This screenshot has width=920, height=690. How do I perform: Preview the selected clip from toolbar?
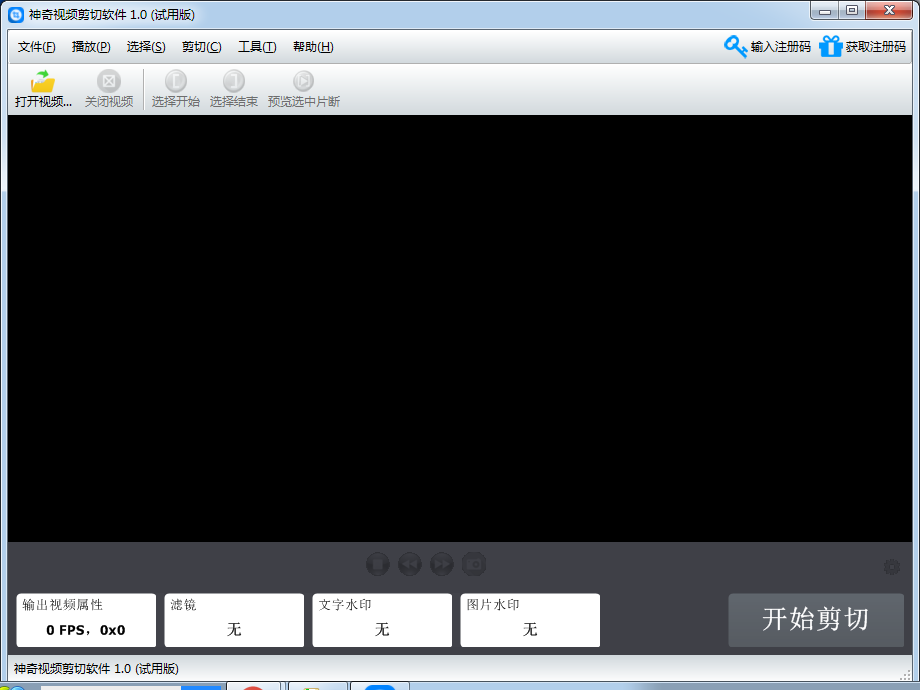pyautogui.click(x=303, y=82)
